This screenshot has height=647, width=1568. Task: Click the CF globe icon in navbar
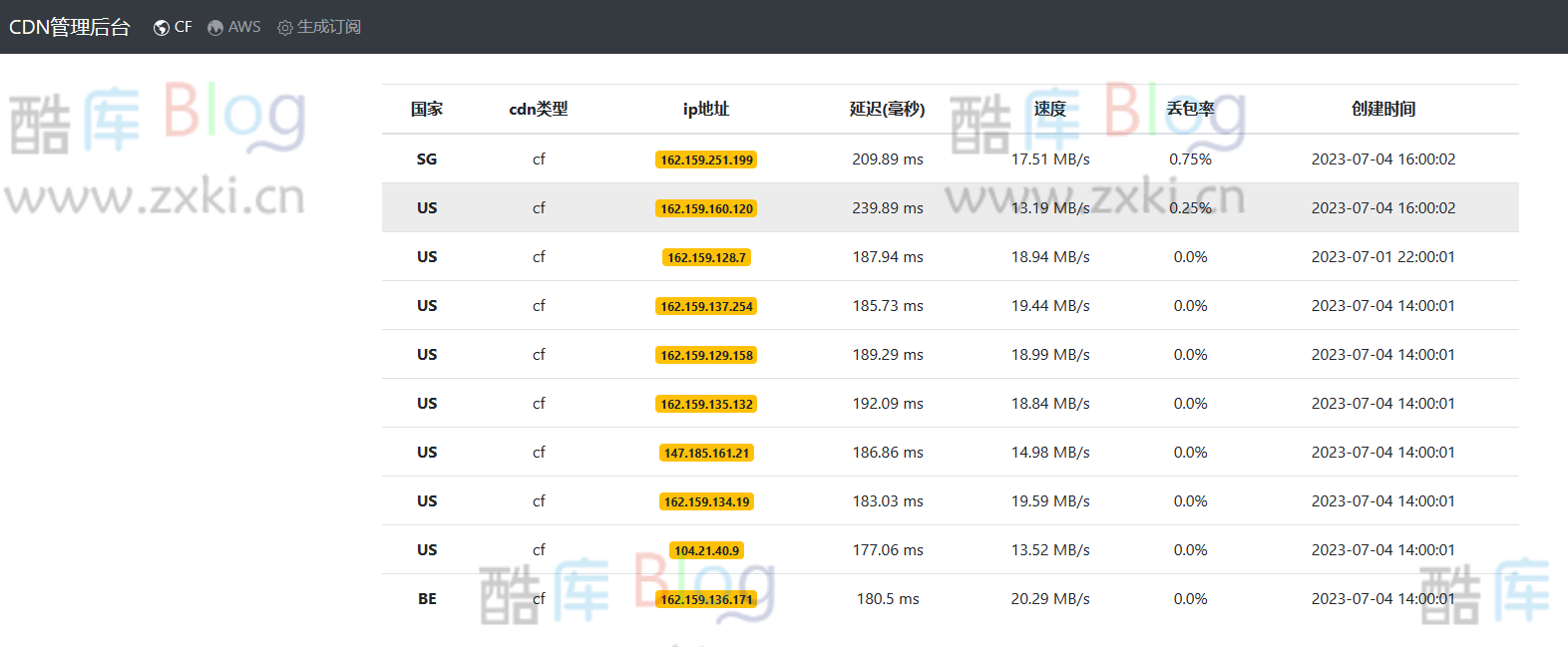pos(161,28)
